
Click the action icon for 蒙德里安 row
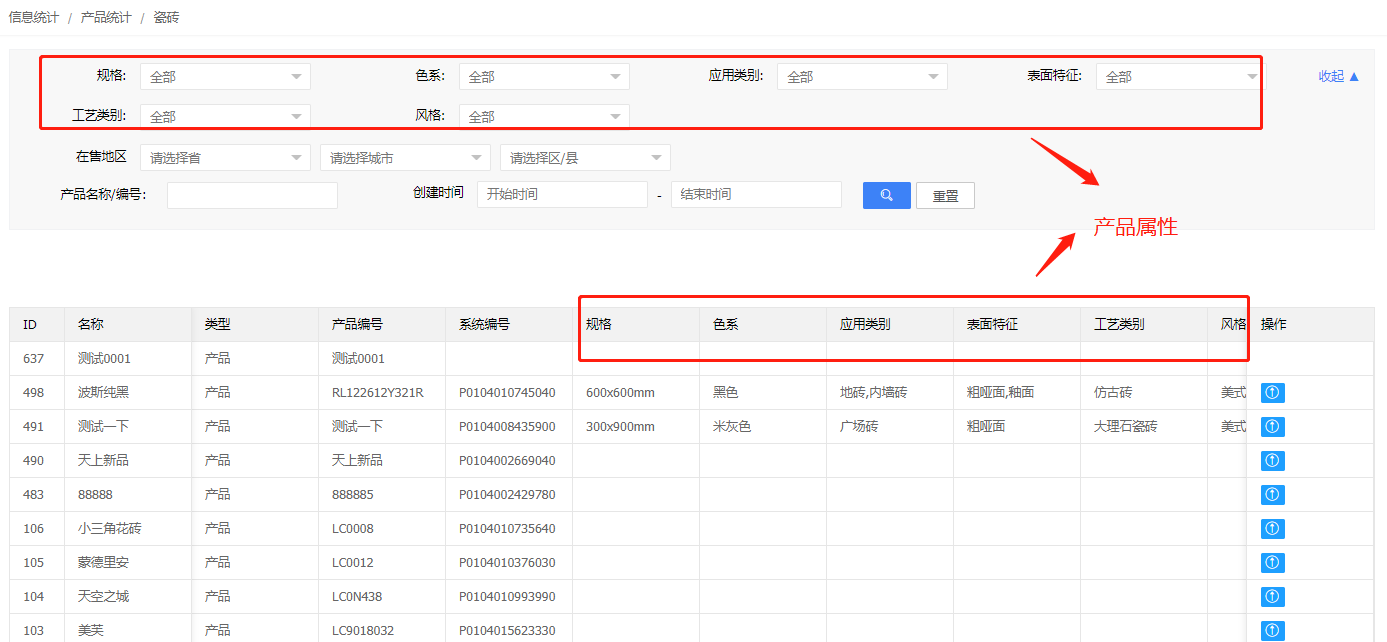coord(1272,563)
